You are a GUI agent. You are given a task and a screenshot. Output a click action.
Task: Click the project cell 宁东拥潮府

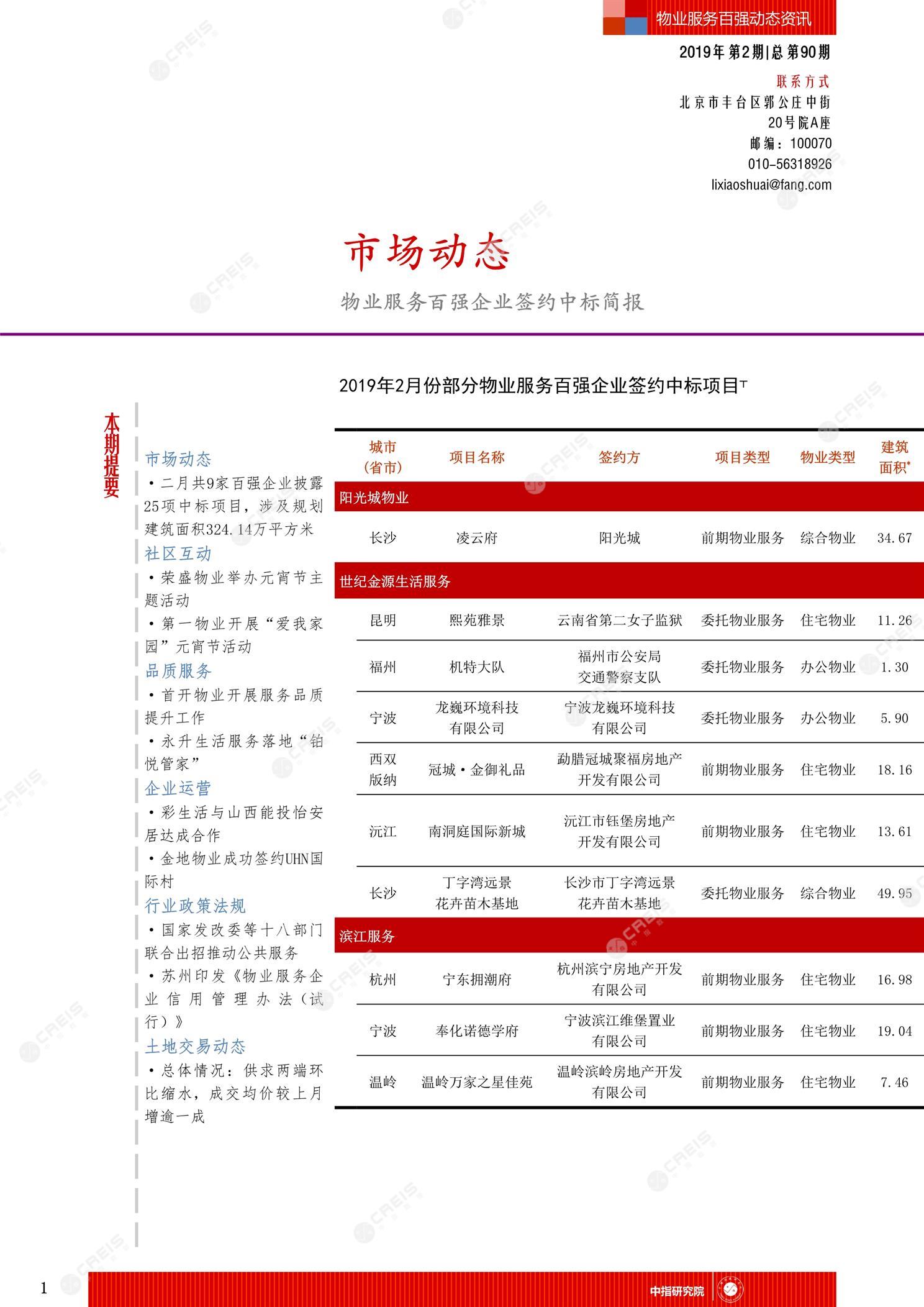[477, 980]
